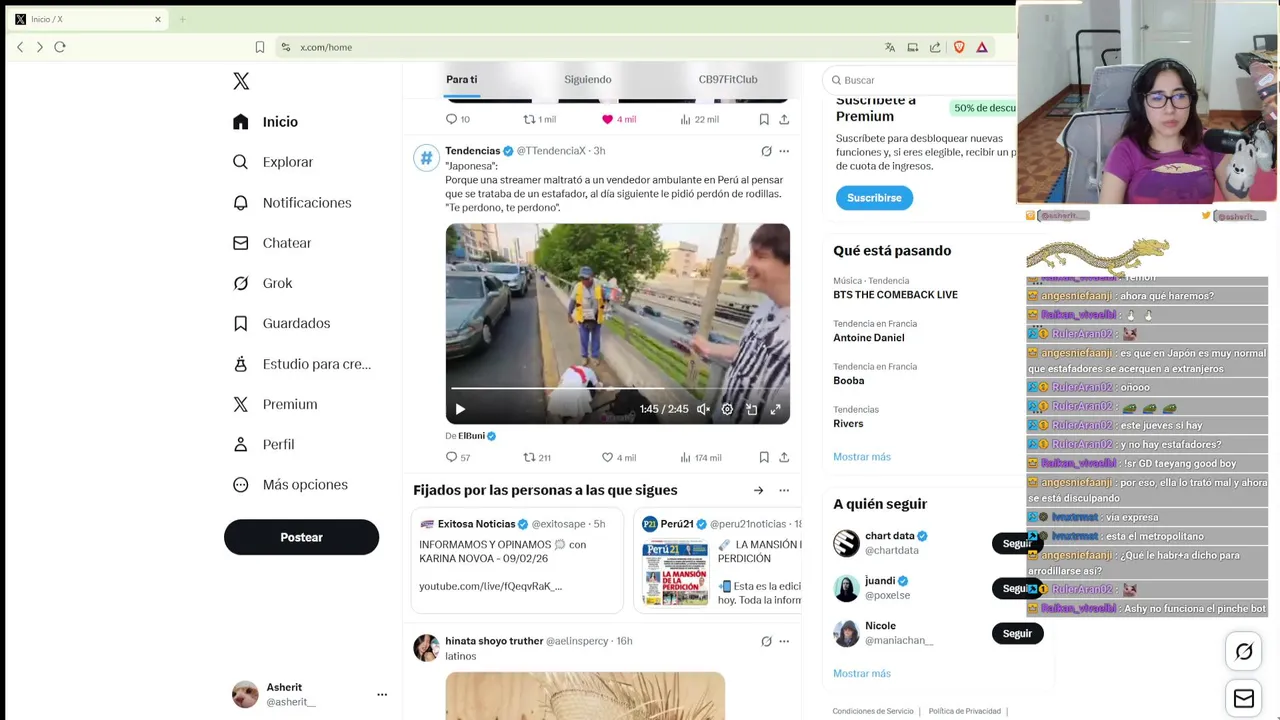
Task: Open Notificaciones in sidebar
Action: pyautogui.click(x=292, y=203)
